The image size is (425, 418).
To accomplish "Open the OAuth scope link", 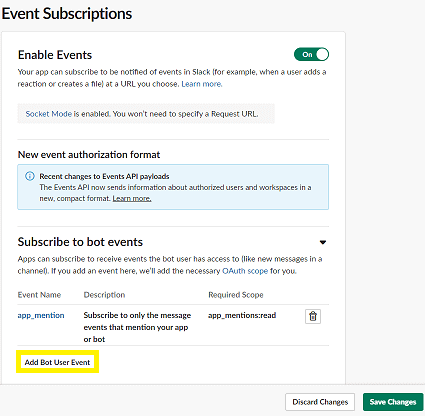I will click(245, 271).
